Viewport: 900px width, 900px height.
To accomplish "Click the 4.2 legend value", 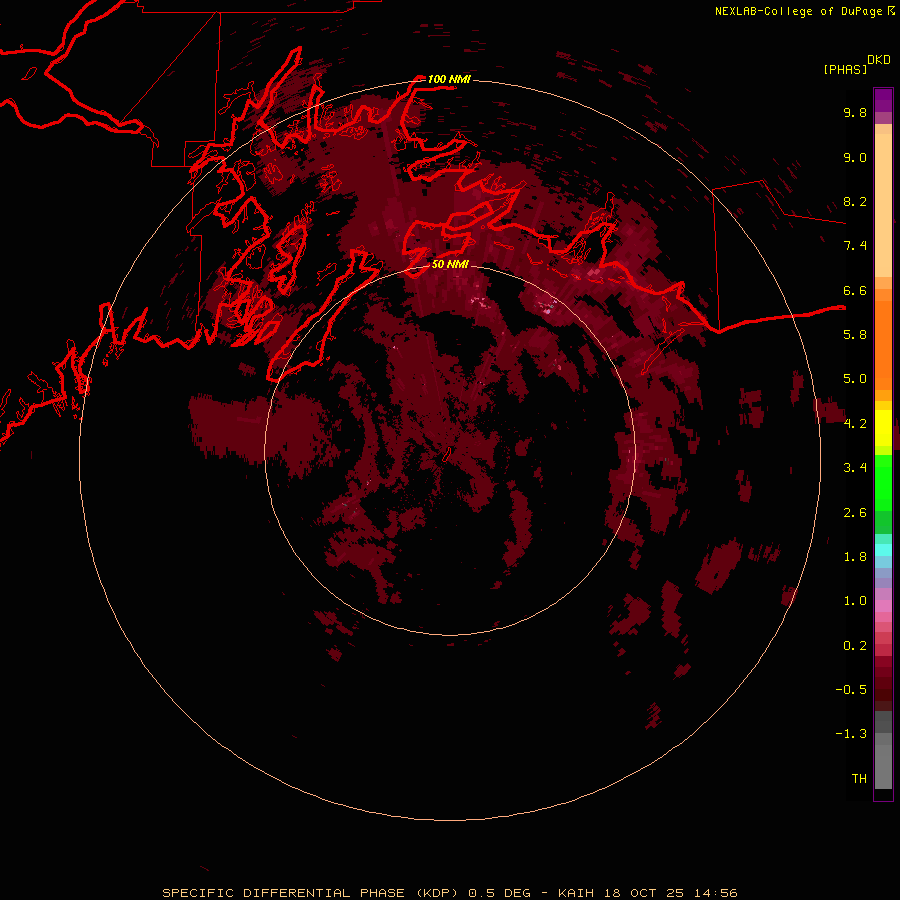I will pyautogui.click(x=855, y=424).
